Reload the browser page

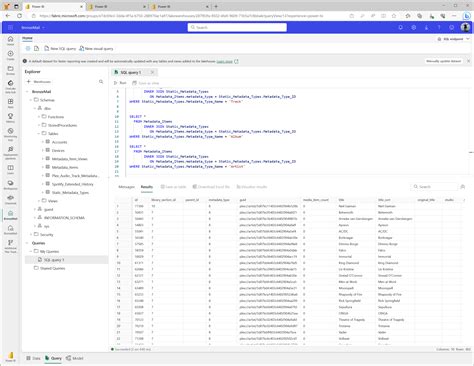[x=19, y=16]
